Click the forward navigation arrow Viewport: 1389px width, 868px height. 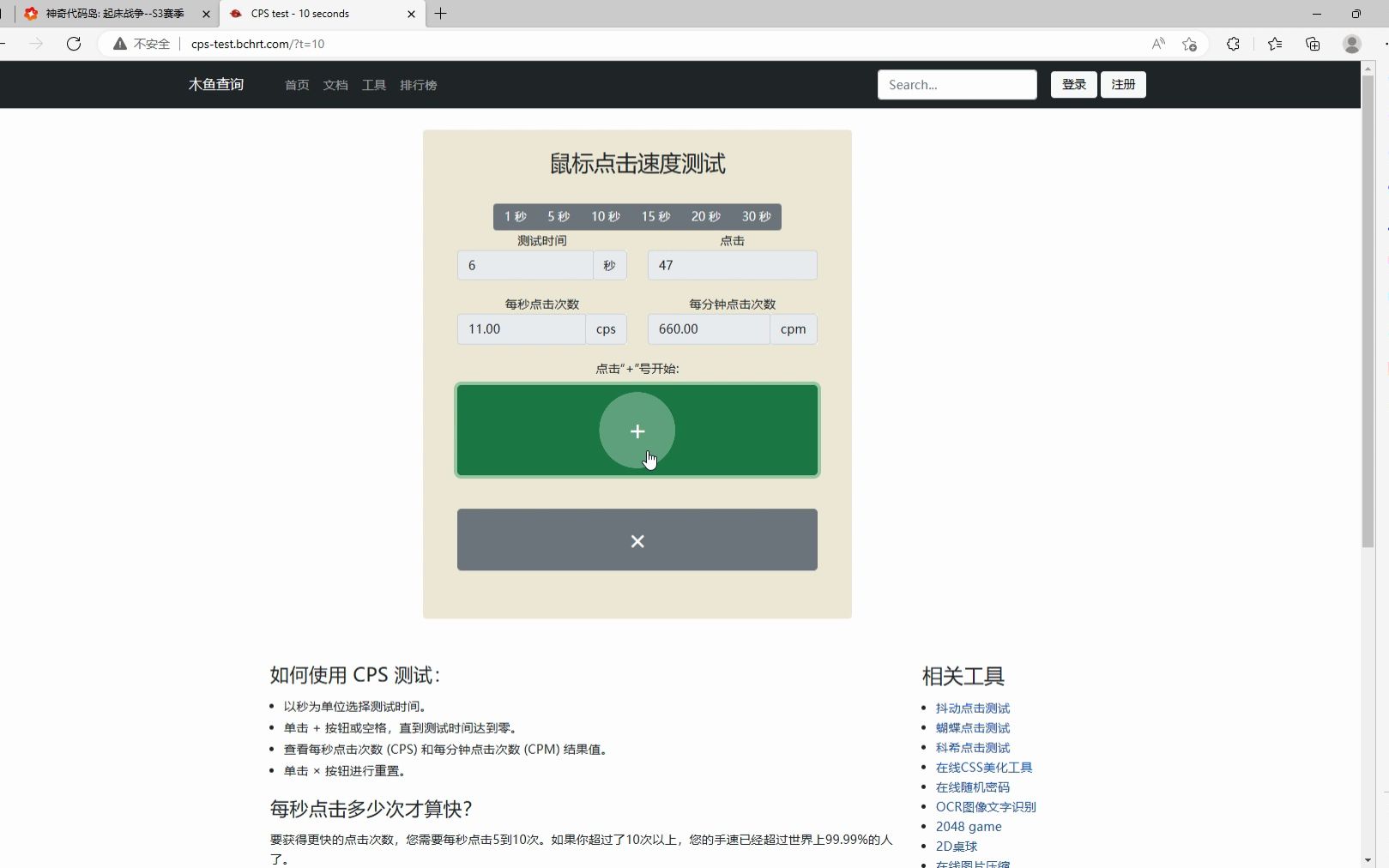[36, 44]
